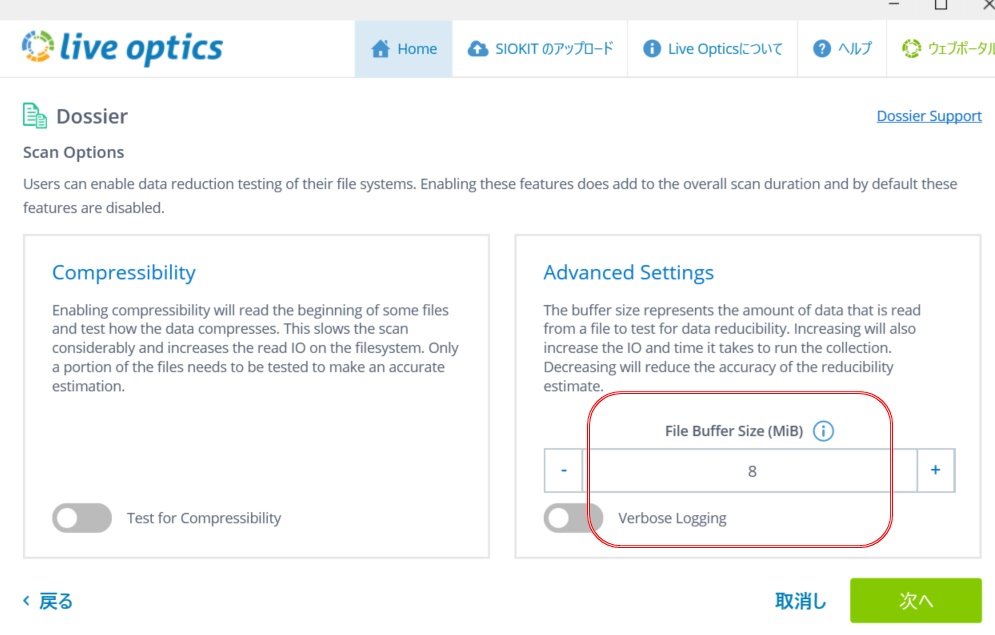Decrease file buffer size with minus button
The height and width of the screenshot is (635, 995).
(x=563, y=471)
